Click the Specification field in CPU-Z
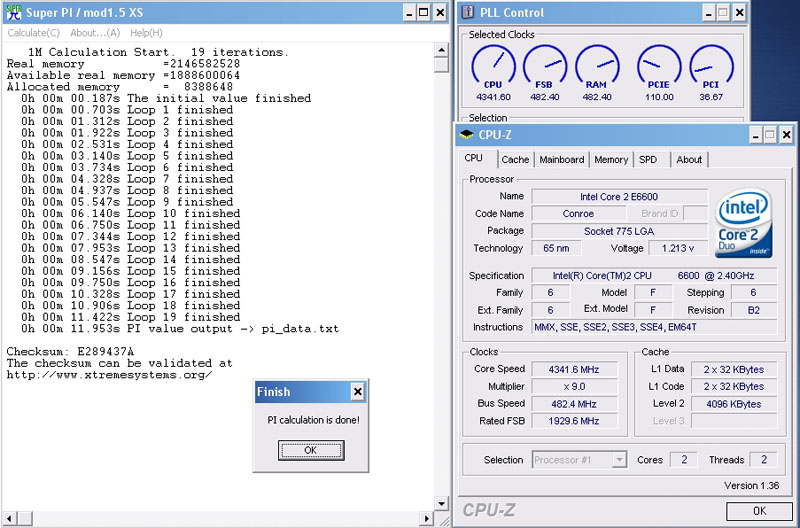This screenshot has height=528, width=800. point(654,275)
